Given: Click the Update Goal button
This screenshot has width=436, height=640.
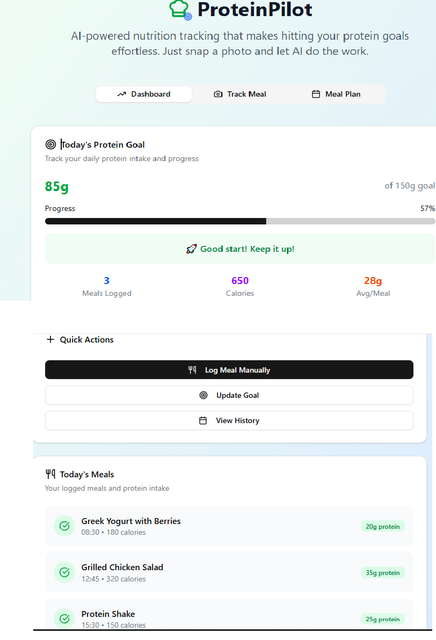Looking at the screenshot, I should 229,395.
